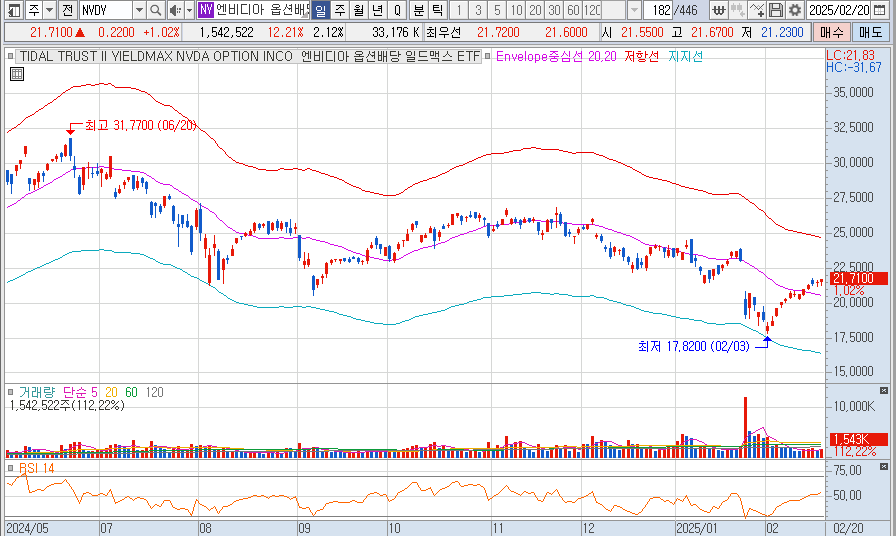Click the 2025/02/20 date field
Viewport: 896px width, 536px height.
(x=839, y=10)
